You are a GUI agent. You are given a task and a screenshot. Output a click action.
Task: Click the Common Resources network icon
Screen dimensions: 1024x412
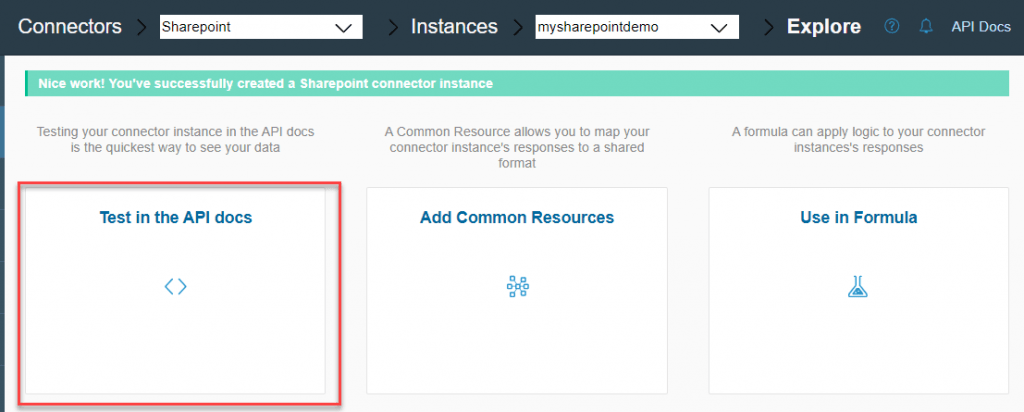[517, 286]
